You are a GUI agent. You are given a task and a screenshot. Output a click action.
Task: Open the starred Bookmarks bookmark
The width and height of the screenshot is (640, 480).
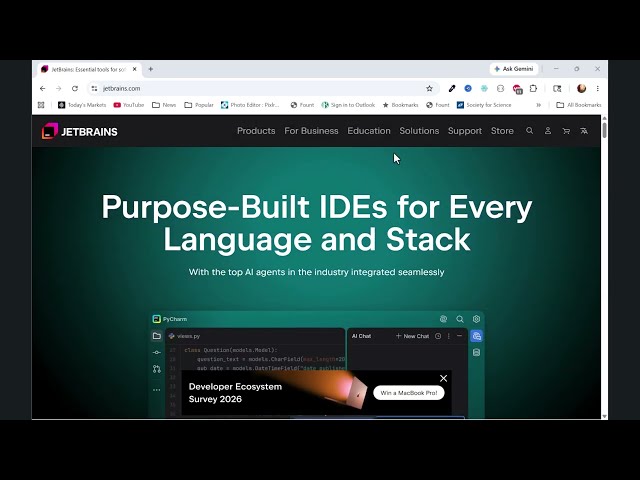[400, 105]
